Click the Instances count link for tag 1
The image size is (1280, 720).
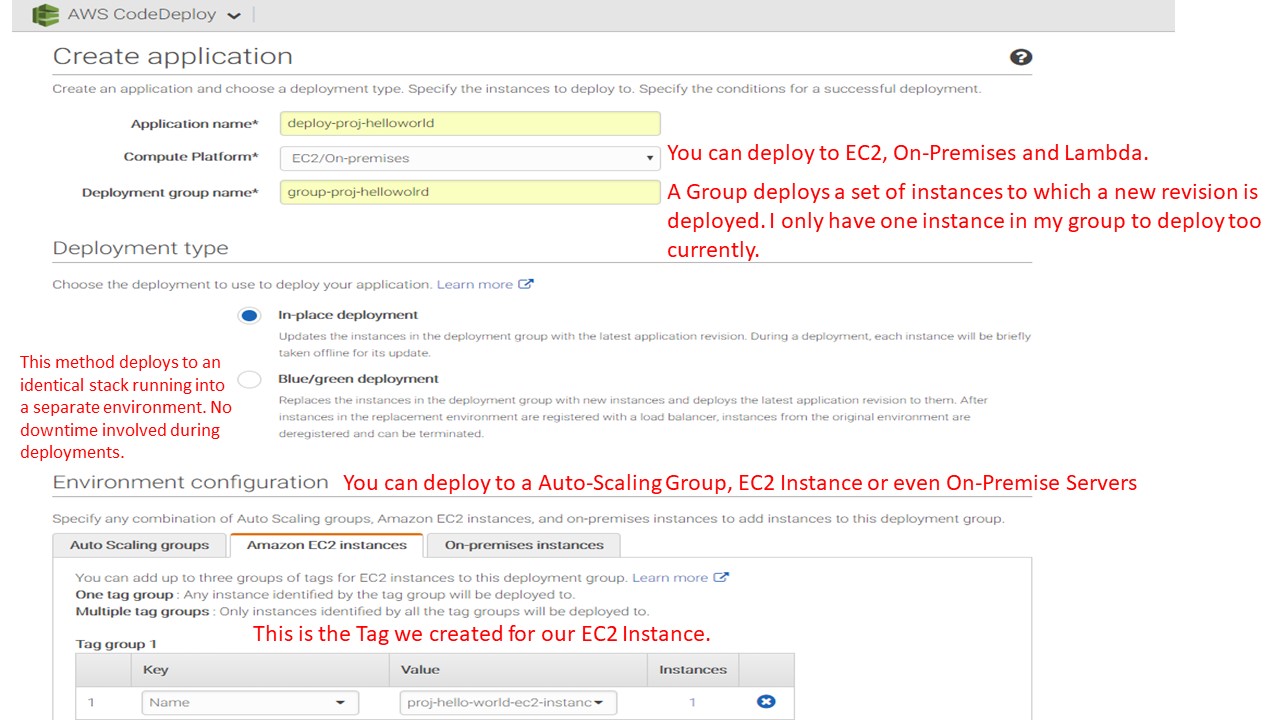coord(692,702)
